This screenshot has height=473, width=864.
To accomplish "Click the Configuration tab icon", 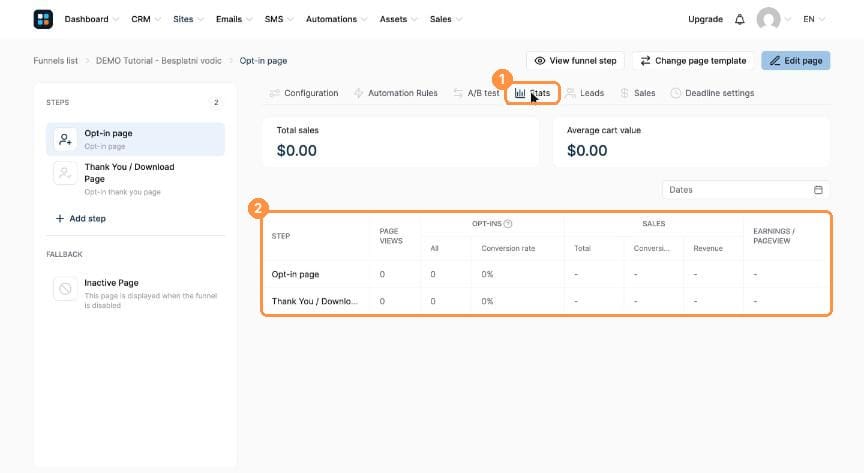I will [x=274, y=93].
